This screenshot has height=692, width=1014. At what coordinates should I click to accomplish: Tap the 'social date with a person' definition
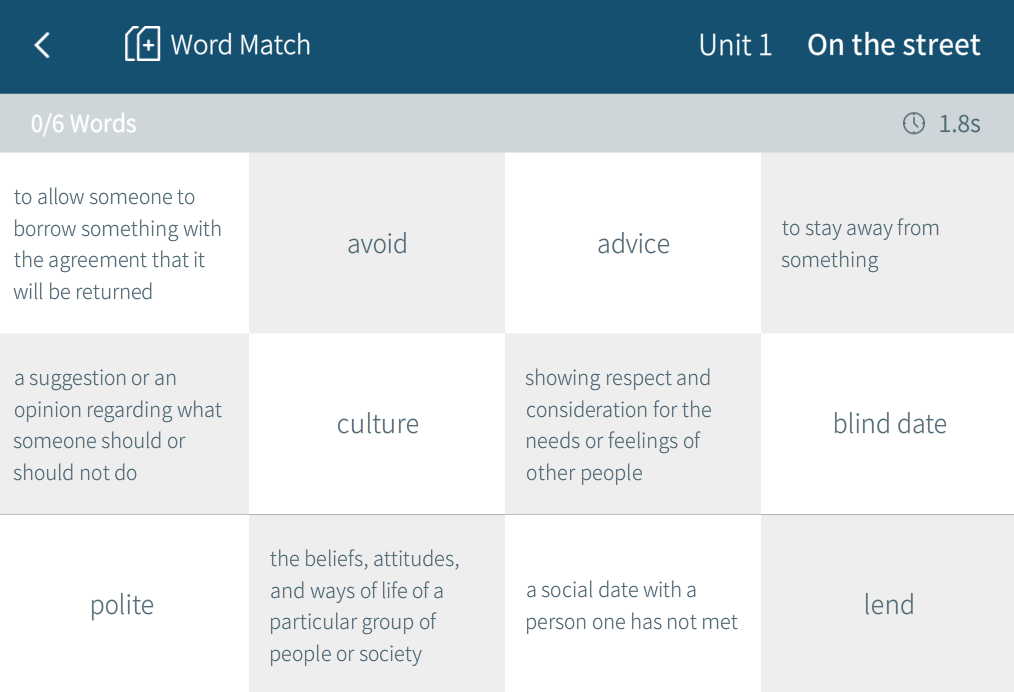pos(632,605)
